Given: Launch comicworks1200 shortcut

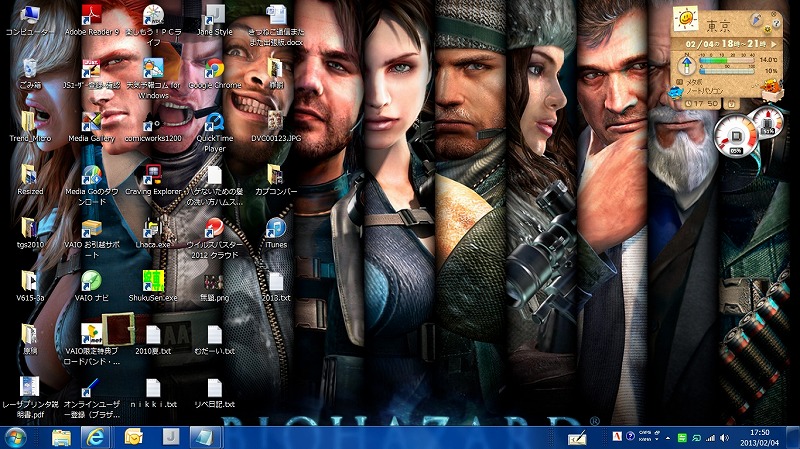Looking at the screenshot, I should pos(153,127).
